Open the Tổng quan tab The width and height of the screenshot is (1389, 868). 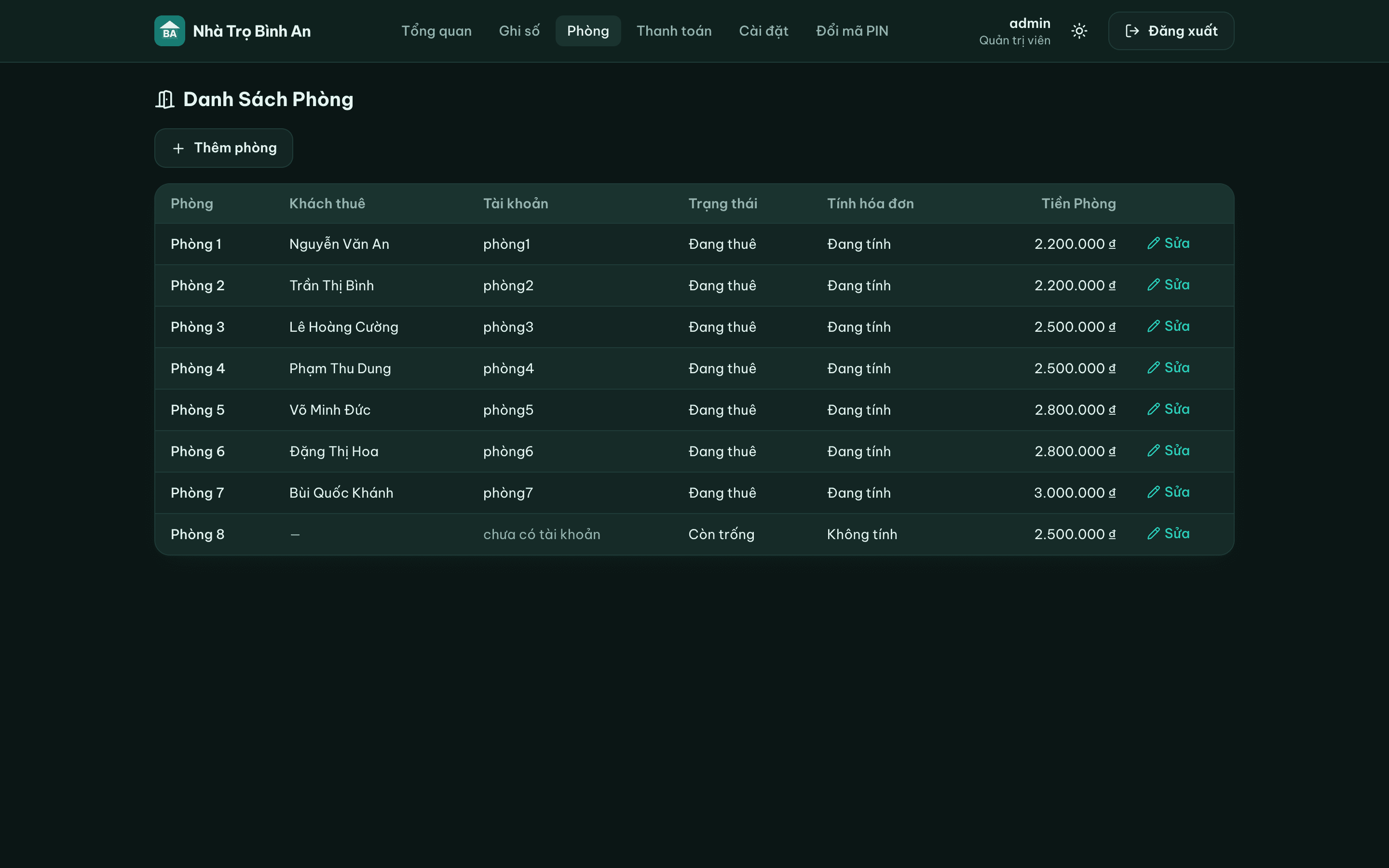[x=436, y=31]
